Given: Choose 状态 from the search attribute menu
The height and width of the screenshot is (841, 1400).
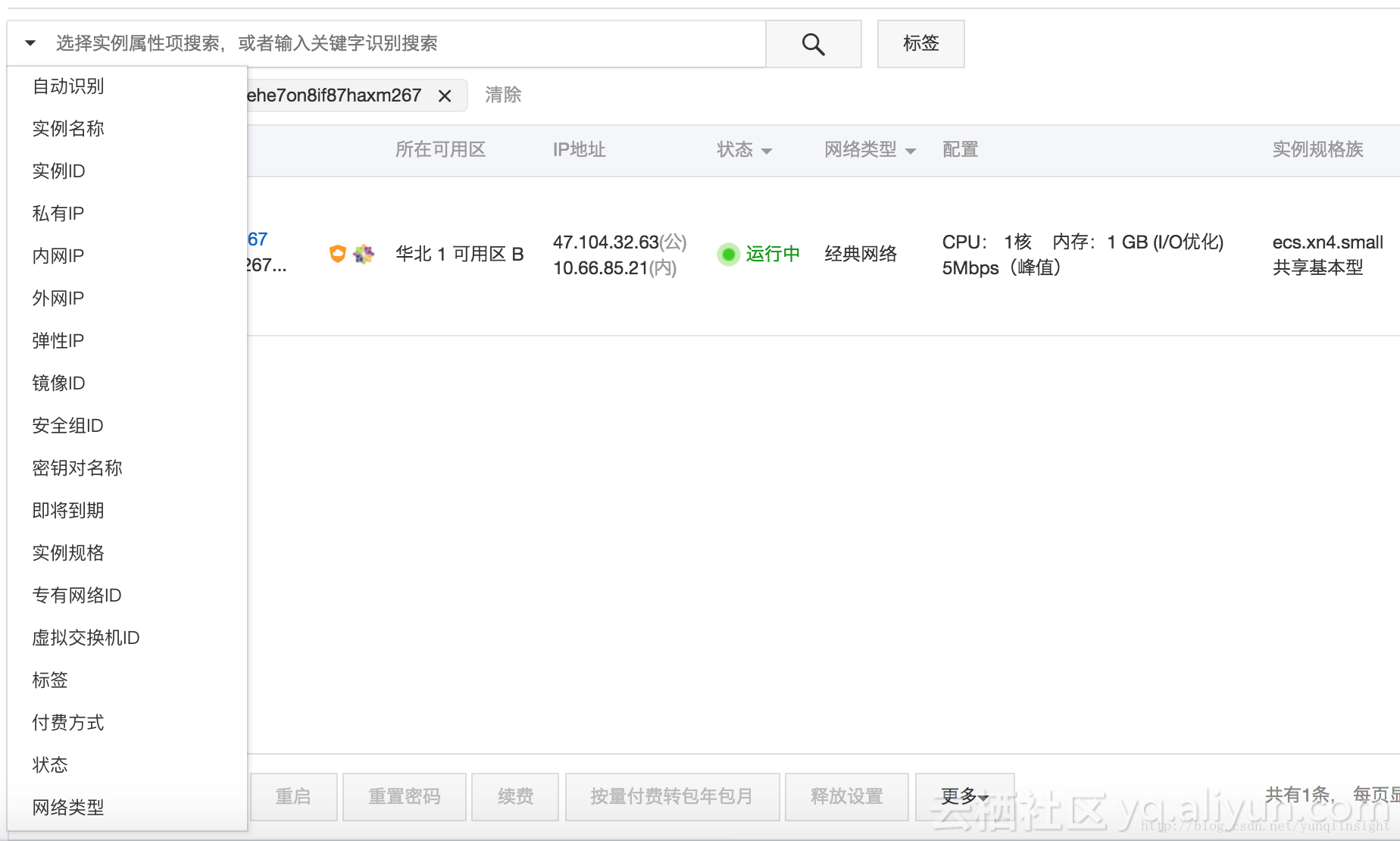Looking at the screenshot, I should (x=127, y=765).
